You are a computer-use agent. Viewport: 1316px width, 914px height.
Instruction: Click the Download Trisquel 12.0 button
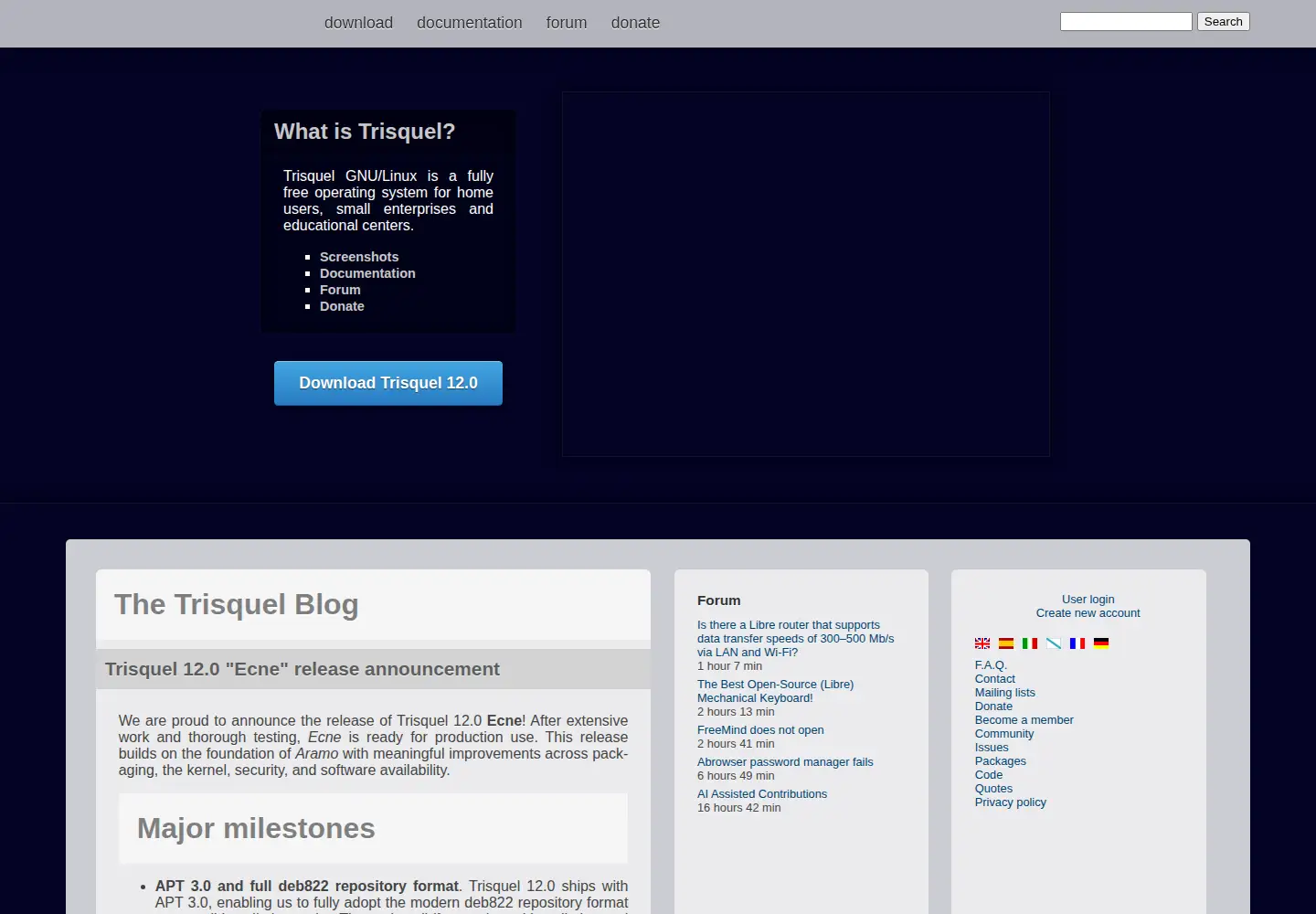pos(388,383)
